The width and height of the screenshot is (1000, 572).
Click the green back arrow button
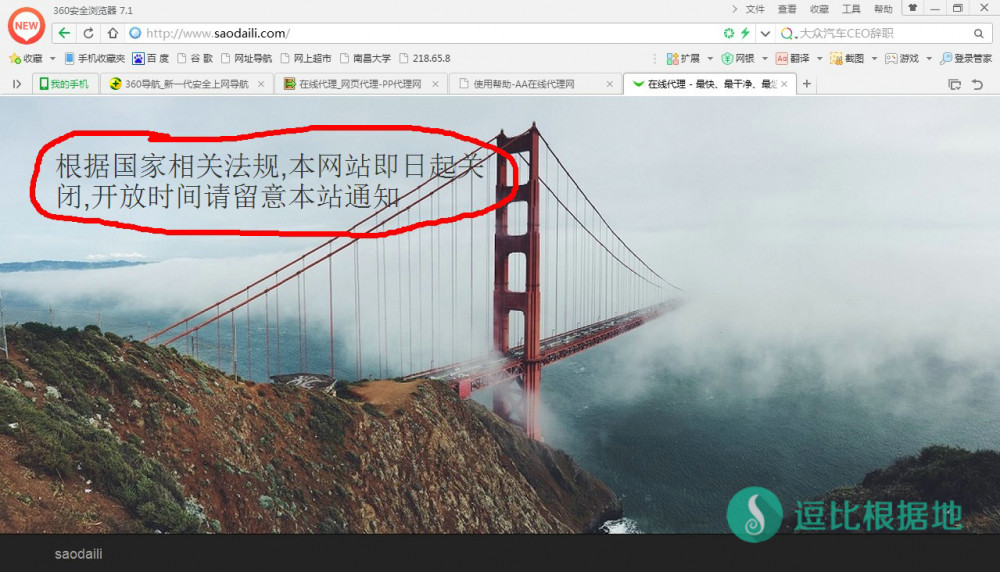click(64, 33)
